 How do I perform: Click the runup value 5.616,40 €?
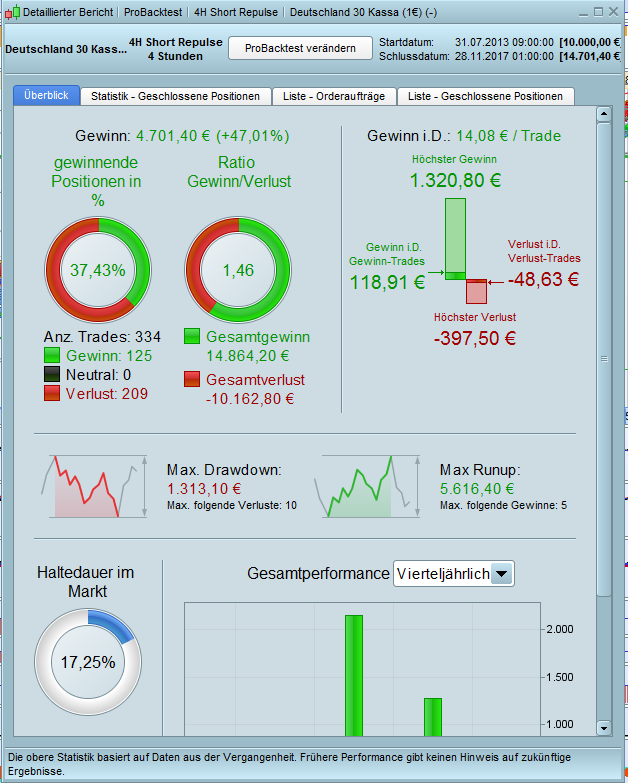pyautogui.click(x=477, y=489)
